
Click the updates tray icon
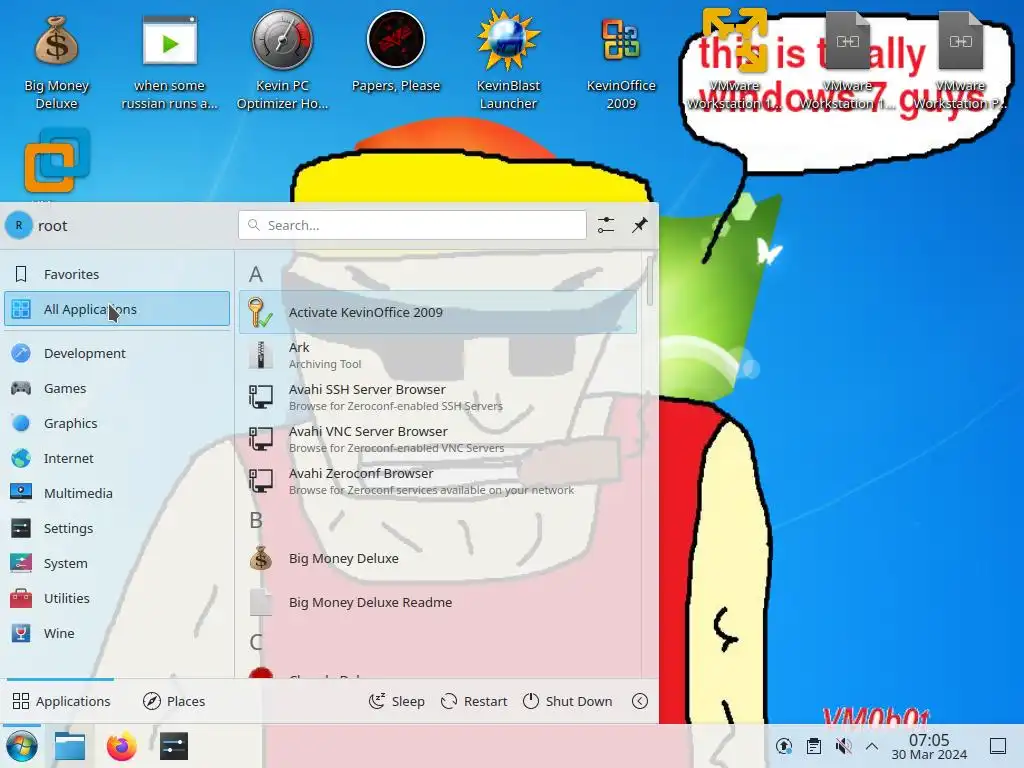[784, 746]
